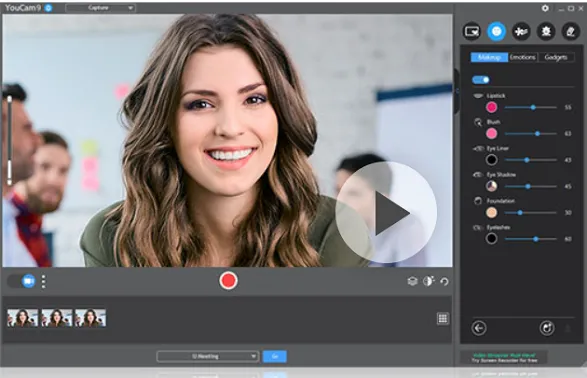
Task: Click the Lipstick value 55
Action: click(x=568, y=107)
